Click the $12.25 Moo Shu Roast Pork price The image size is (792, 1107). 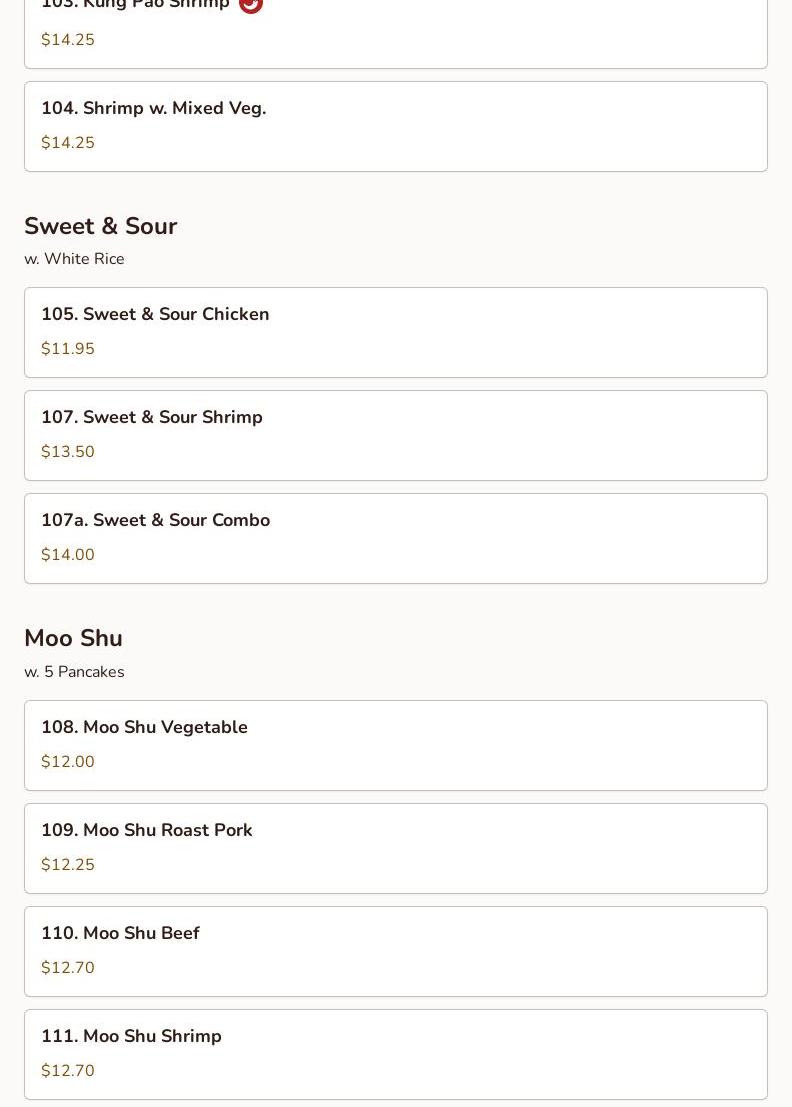click(68, 865)
